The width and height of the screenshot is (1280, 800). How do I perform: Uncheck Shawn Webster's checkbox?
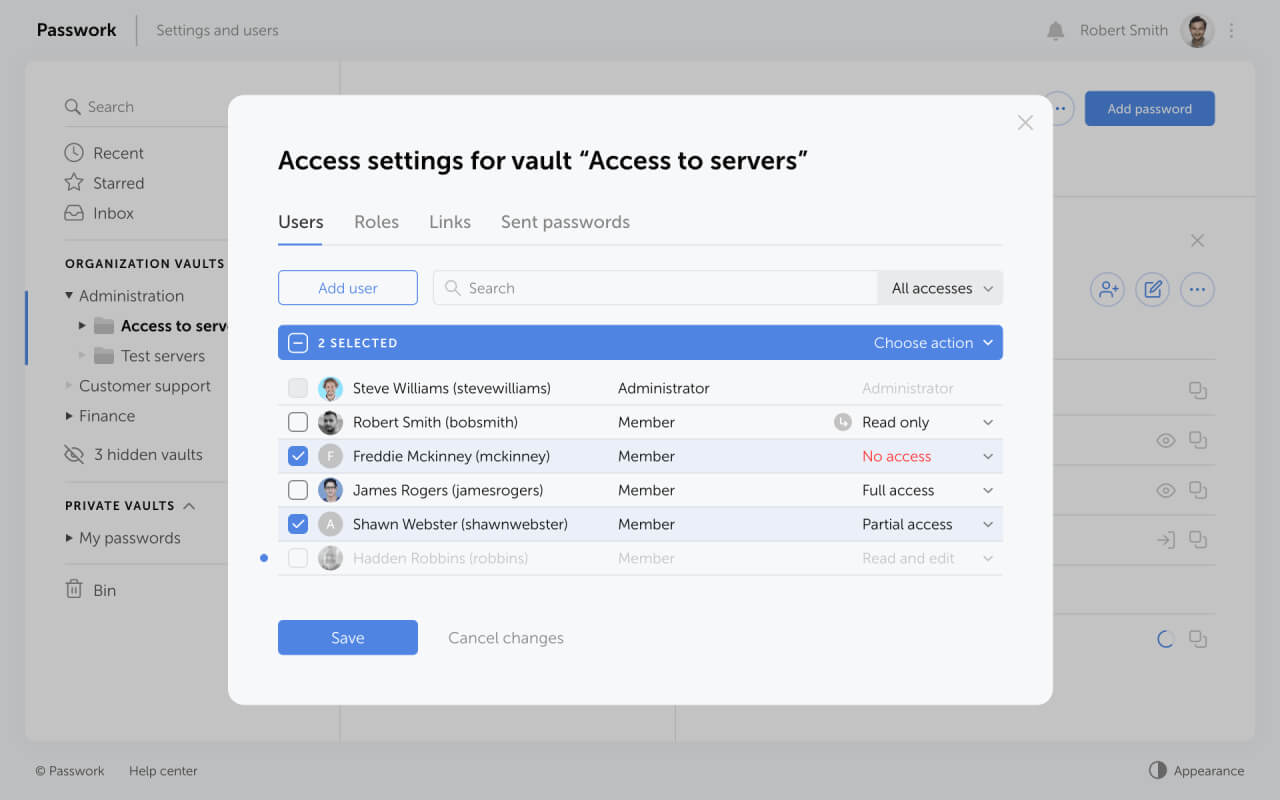click(298, 524)
